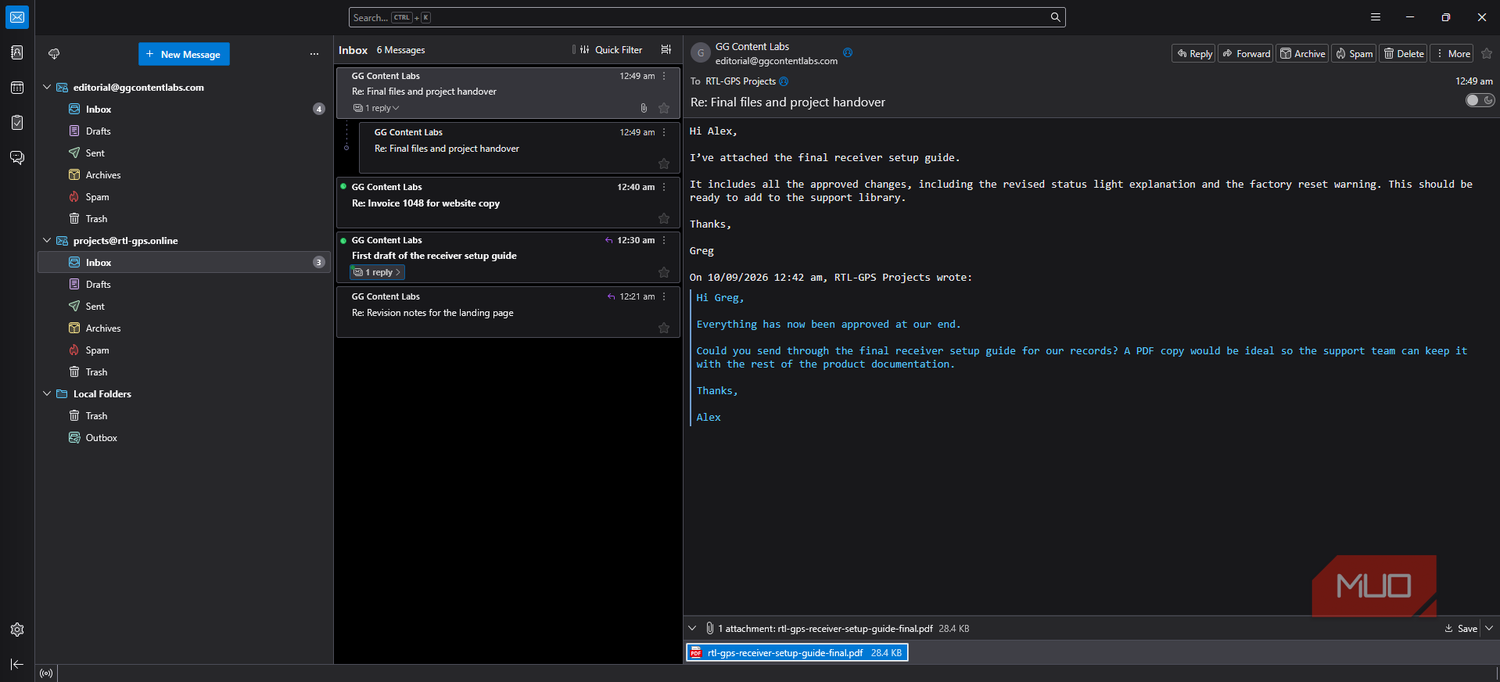Viewport: 1500px width, 682px height.
Task: Open Trash under projects@rtl-gps.online
Action: (184, 372)
